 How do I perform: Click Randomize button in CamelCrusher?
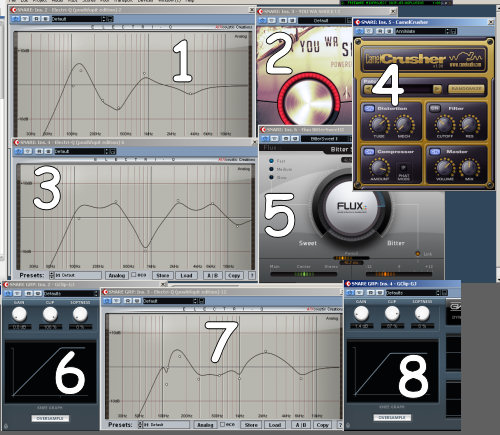pos(466,89)
